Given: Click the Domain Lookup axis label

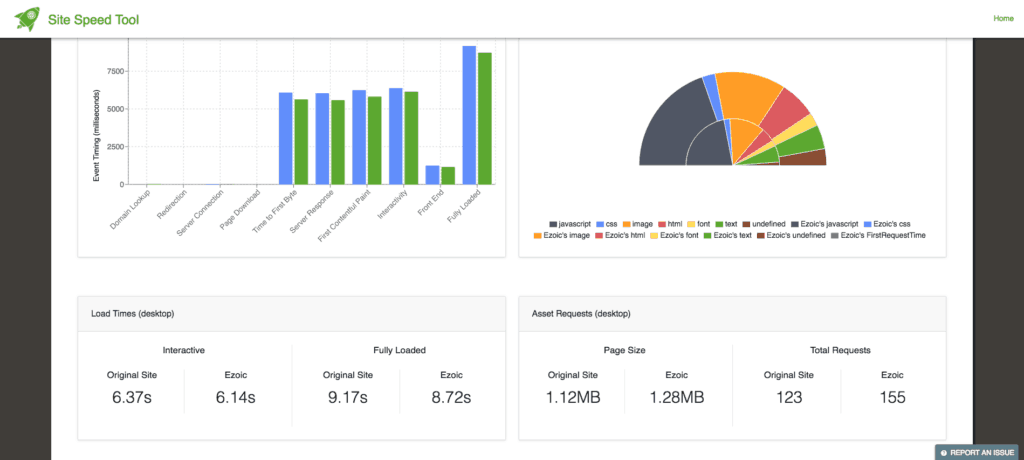Looking at the screenshot, I should (x=130, y=212).
